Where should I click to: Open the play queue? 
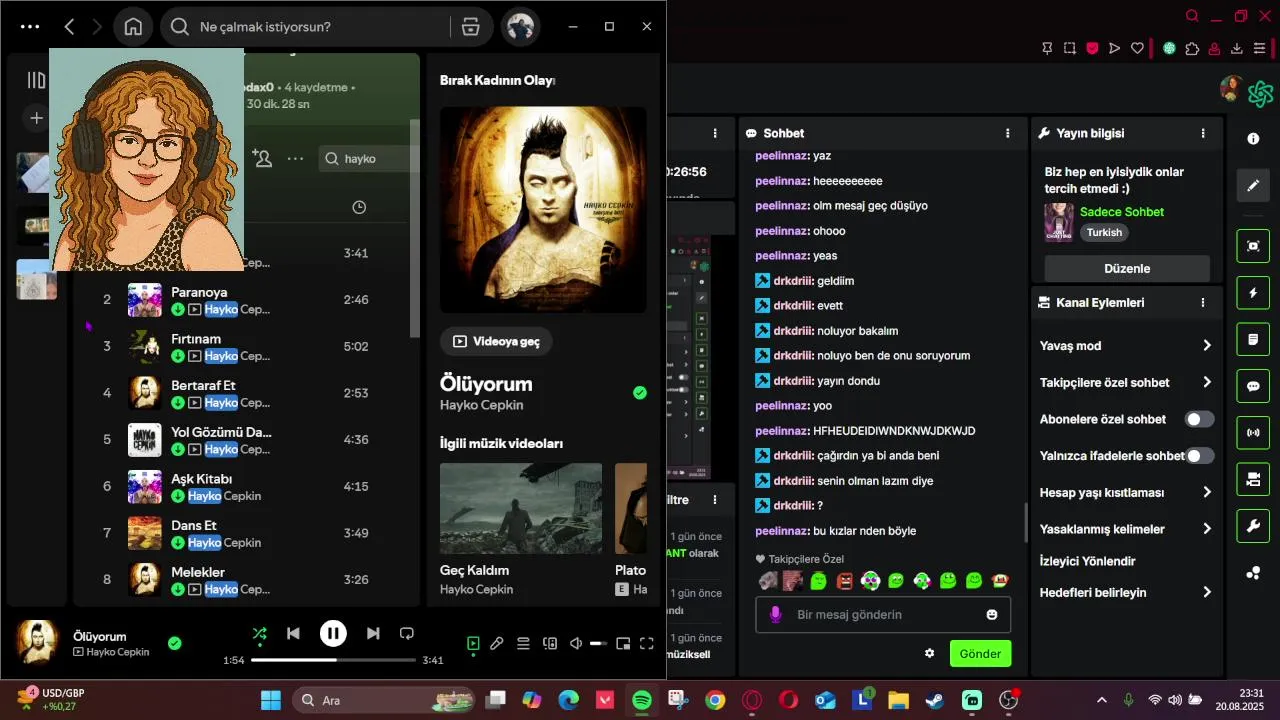pyautogui.click(x=523, y=644)
